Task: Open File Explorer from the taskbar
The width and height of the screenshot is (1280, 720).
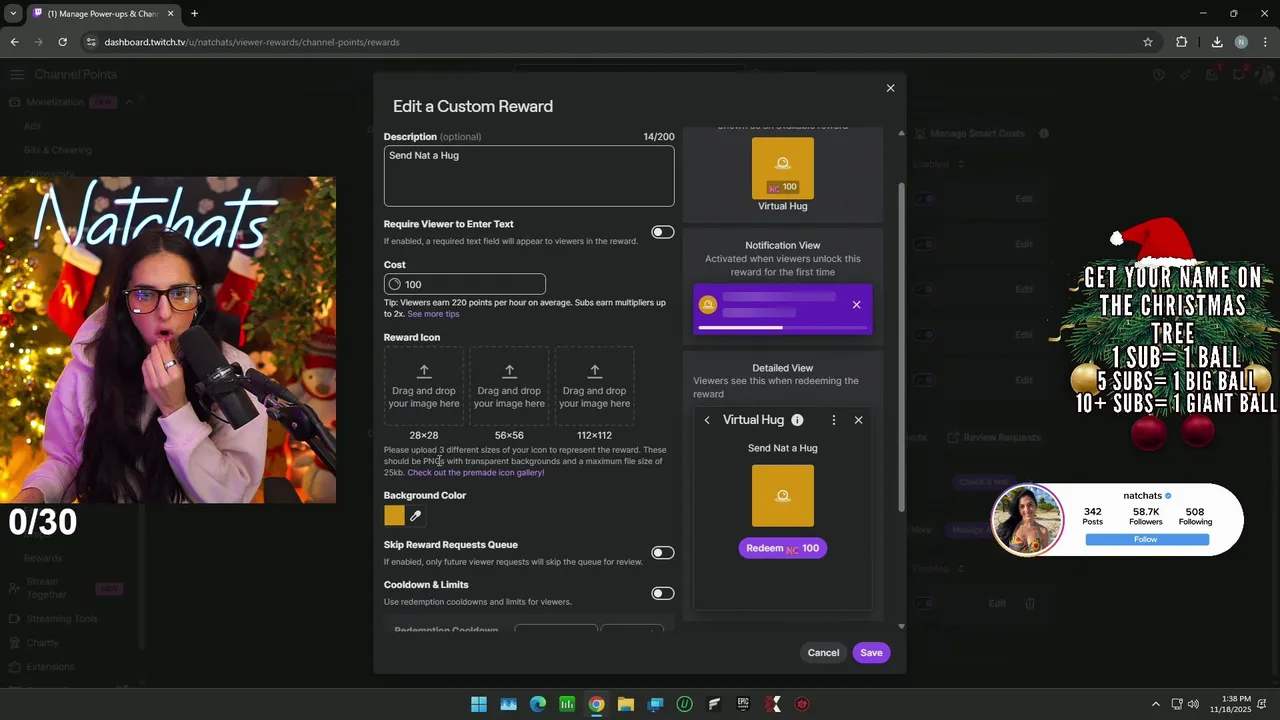Action: click(626, 704)
